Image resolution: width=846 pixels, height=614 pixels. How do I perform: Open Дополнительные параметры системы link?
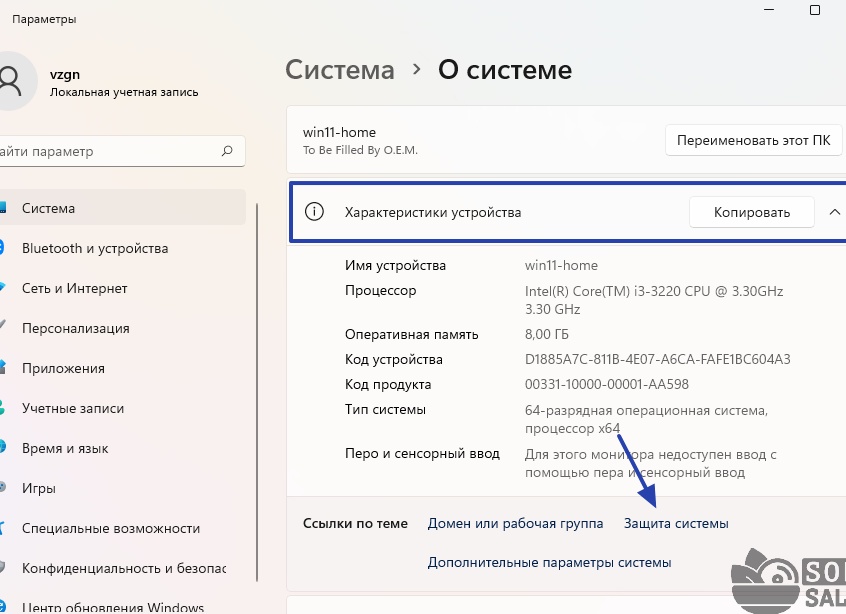tap(549, 562)
